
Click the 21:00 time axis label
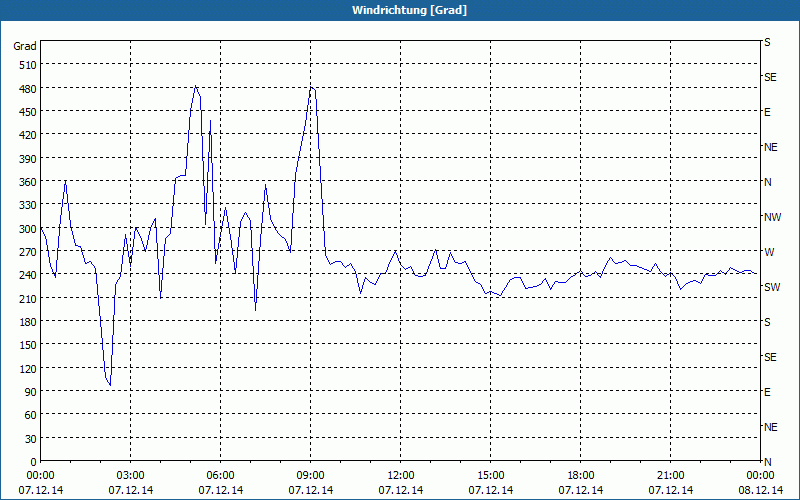670,476
